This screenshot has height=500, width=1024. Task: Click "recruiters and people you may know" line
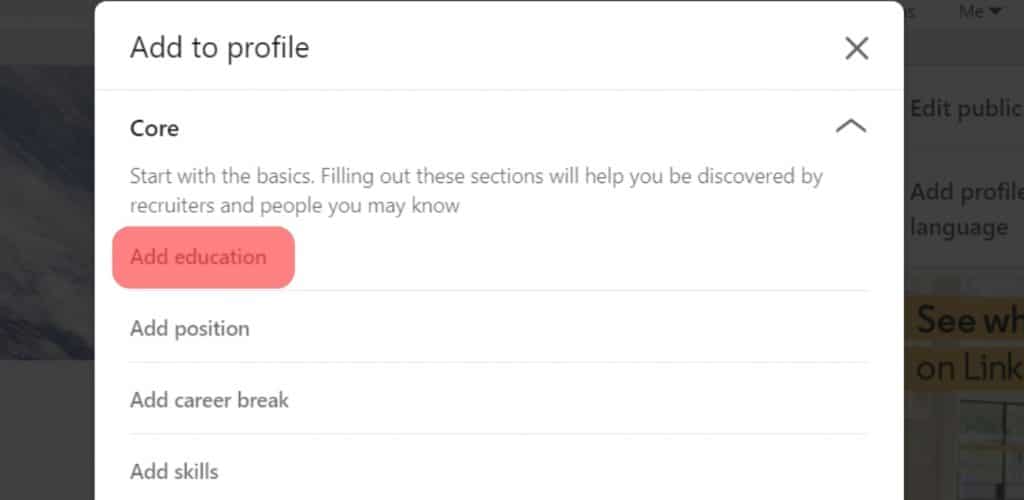(295, 206)
